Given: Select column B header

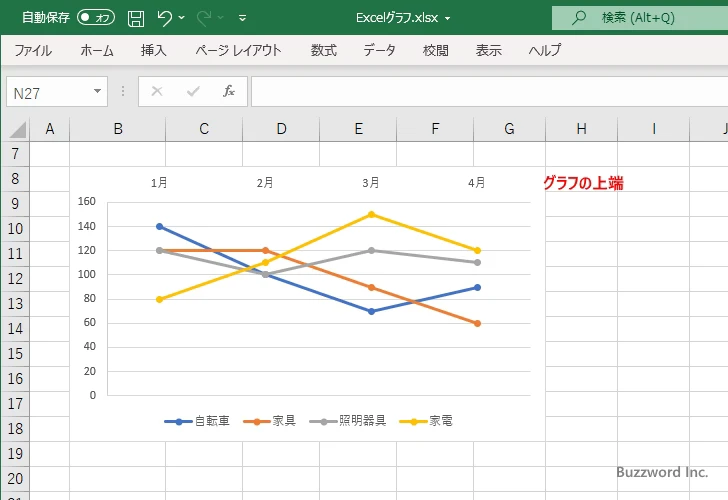Looking at the screenshot, I should click(x=118, y=129).
